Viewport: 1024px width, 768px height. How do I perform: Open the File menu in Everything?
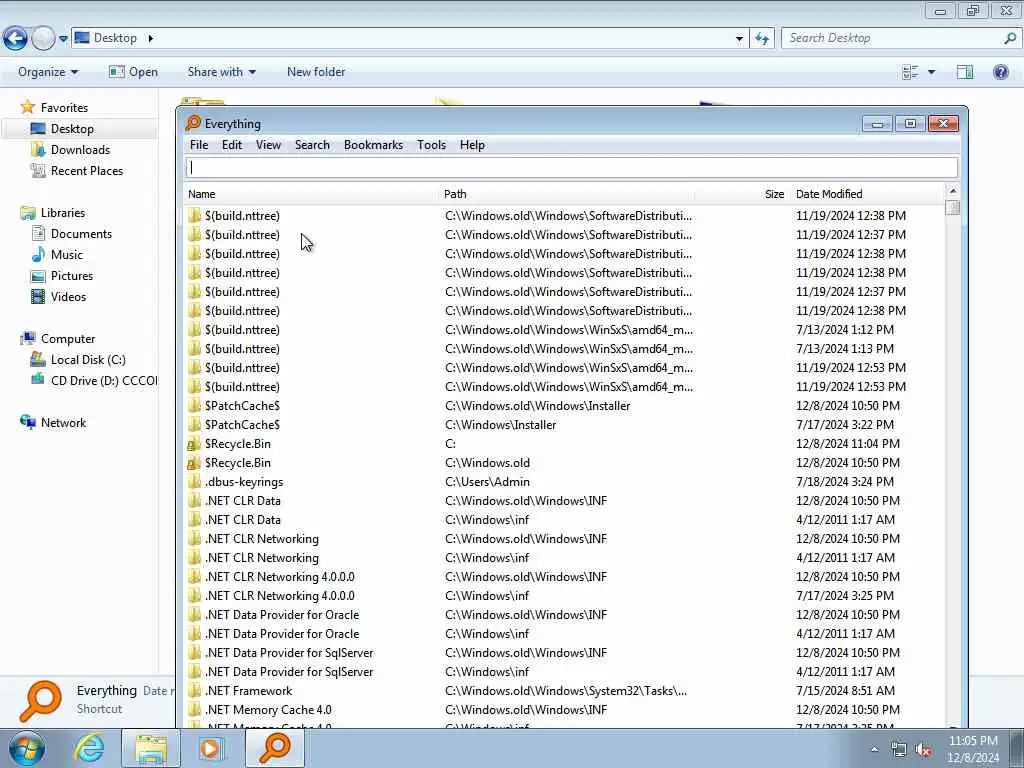point(199,145)
